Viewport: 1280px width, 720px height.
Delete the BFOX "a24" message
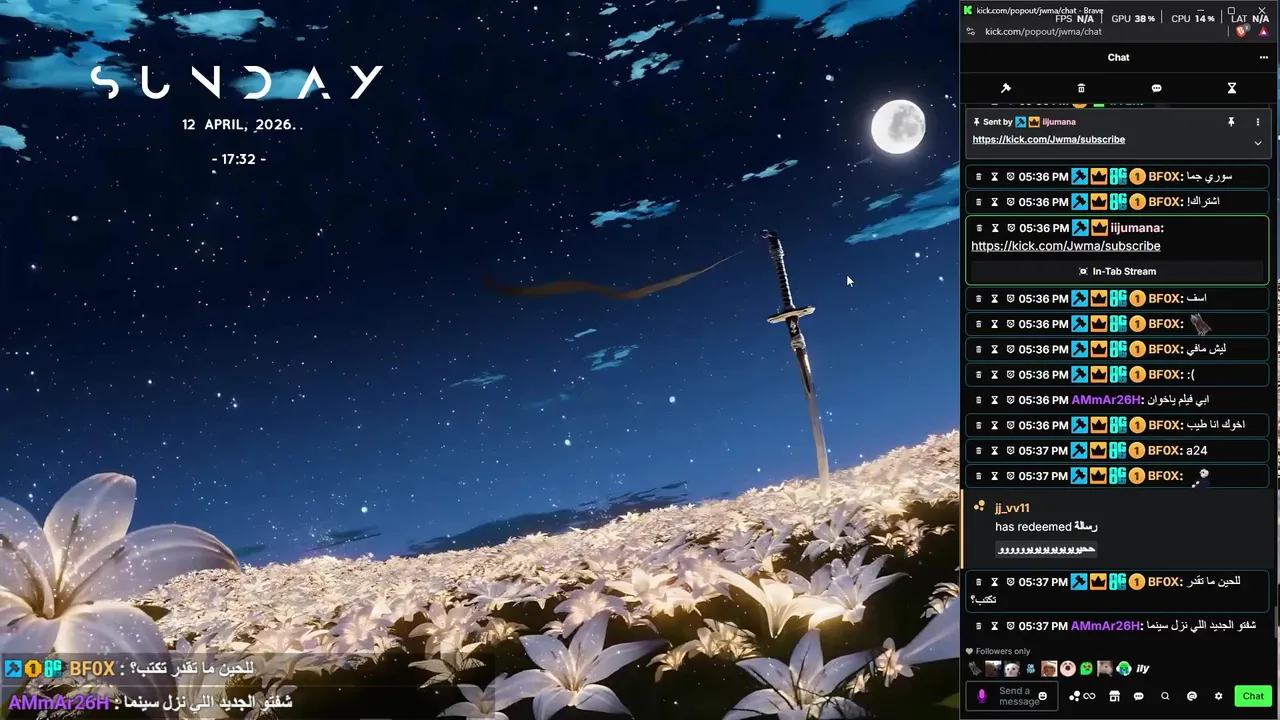coord(979,451)
